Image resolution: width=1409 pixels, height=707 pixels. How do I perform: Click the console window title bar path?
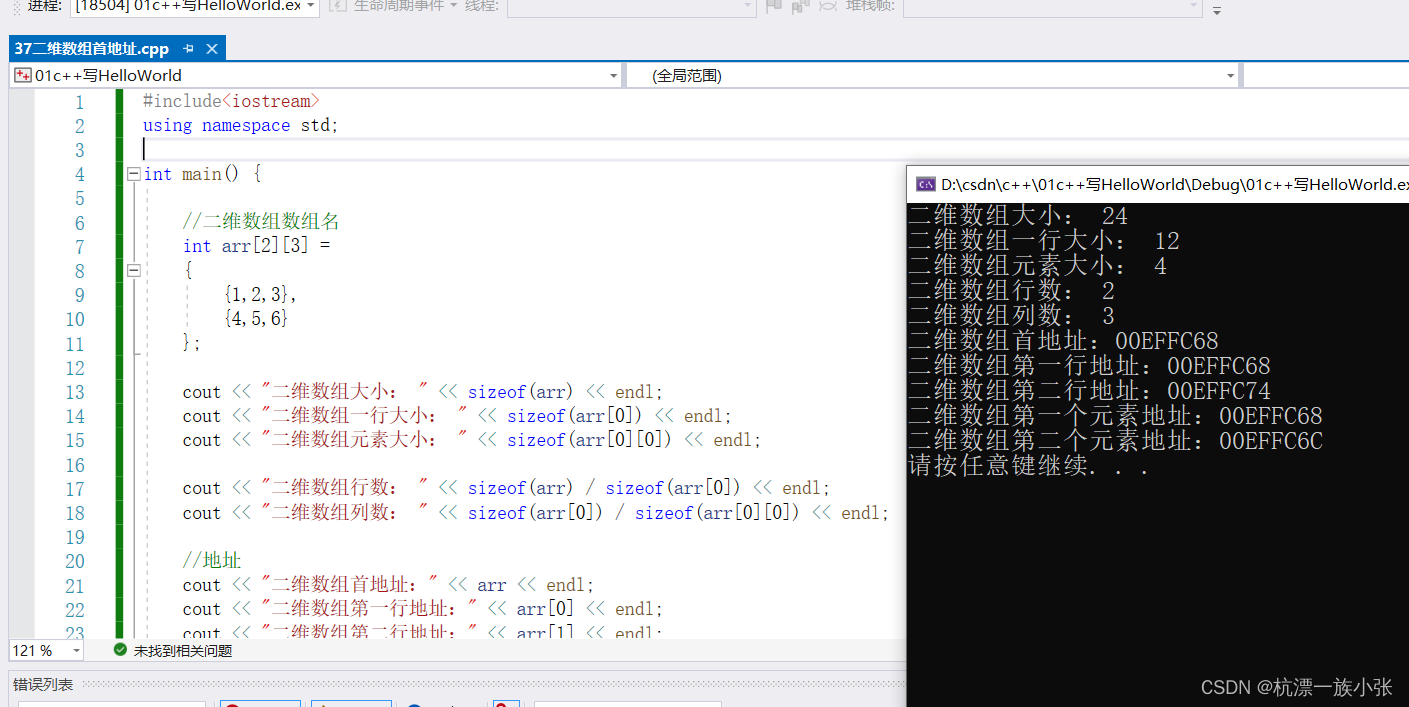1174,184
